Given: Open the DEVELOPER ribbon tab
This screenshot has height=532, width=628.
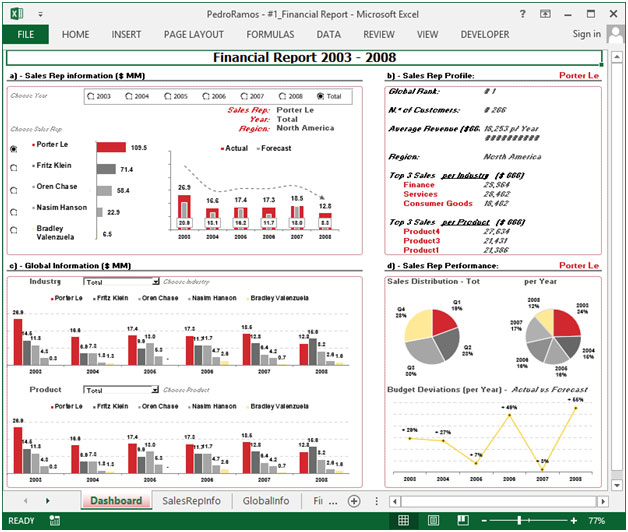Looking at the screenshot, I should 485,34.
